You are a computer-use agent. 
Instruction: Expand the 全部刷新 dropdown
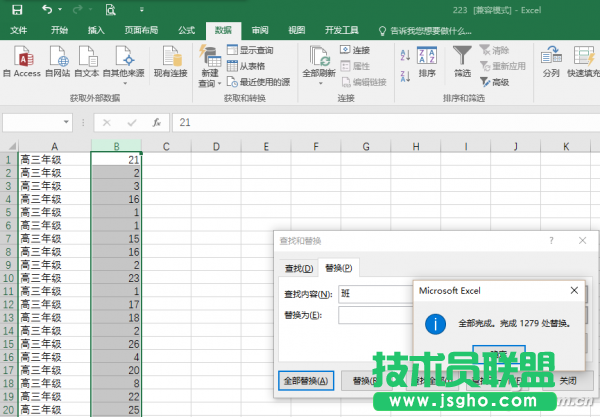tap(318, 85)
